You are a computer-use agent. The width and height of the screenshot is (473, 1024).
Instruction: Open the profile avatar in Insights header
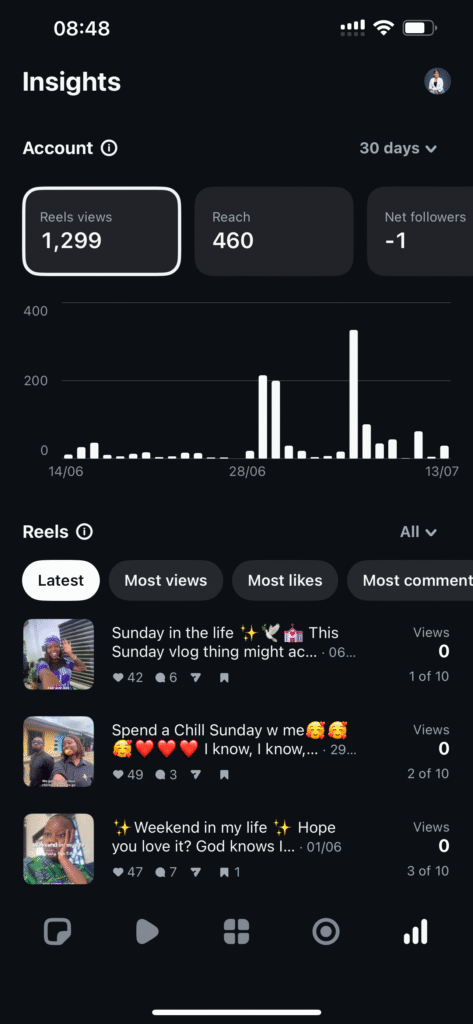tap(438, 82)
